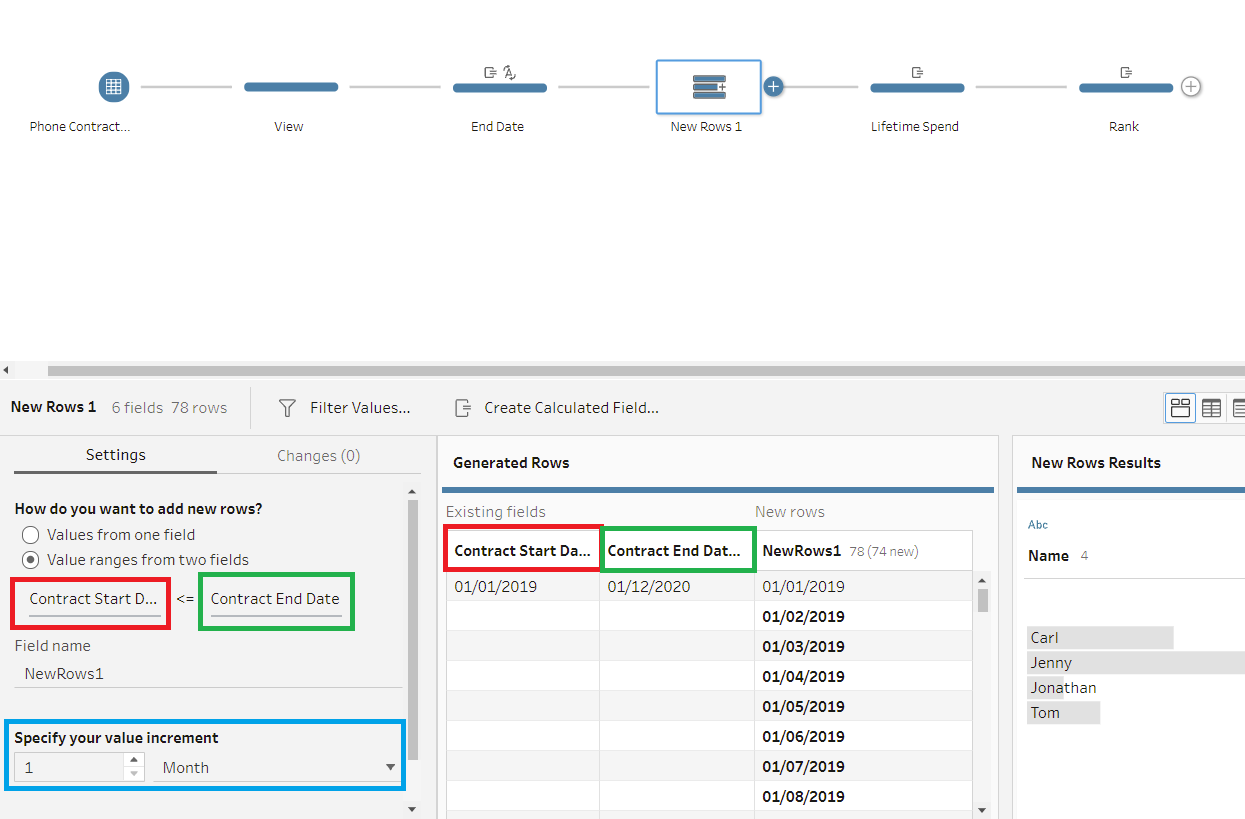The width and height of the screenshot is (1245, 819).
Task: Click the NewRows1 field name input
Action: (x=208, y=674)
